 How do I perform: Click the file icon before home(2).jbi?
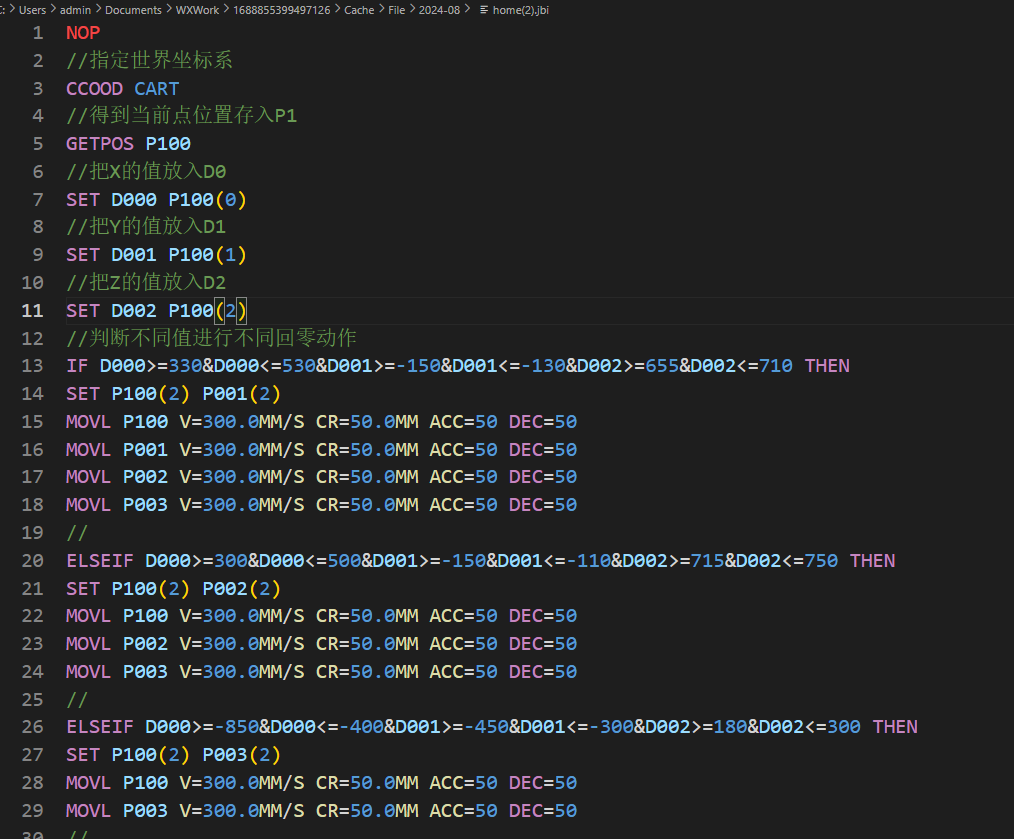484,10
